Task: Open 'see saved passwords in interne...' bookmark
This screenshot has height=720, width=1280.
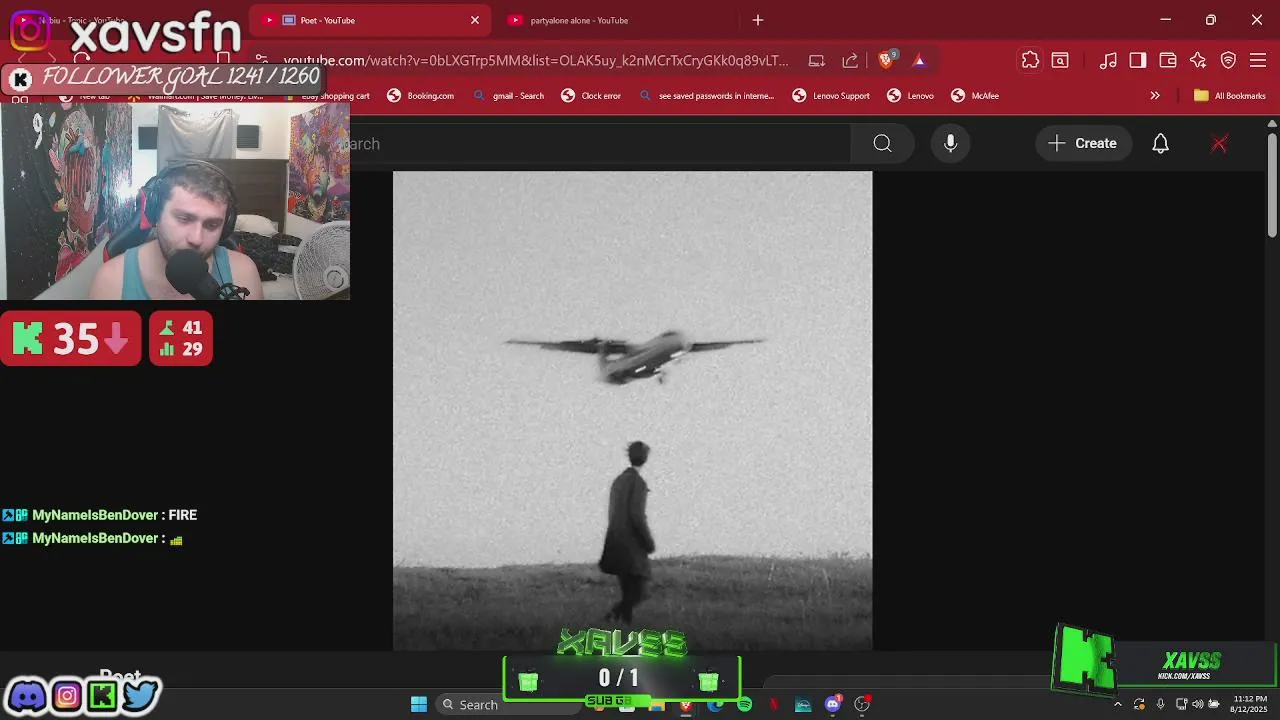Action: click(707, 96)
